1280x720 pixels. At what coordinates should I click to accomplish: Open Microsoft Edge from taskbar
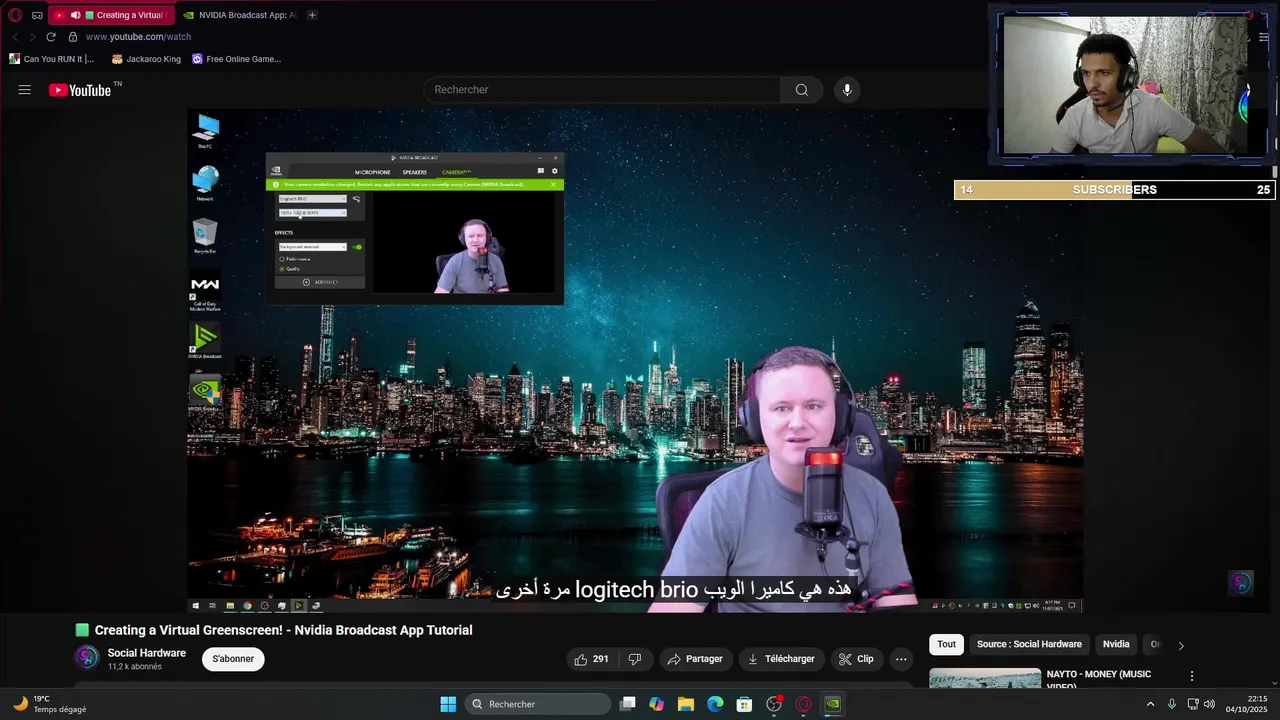point(715,704)
